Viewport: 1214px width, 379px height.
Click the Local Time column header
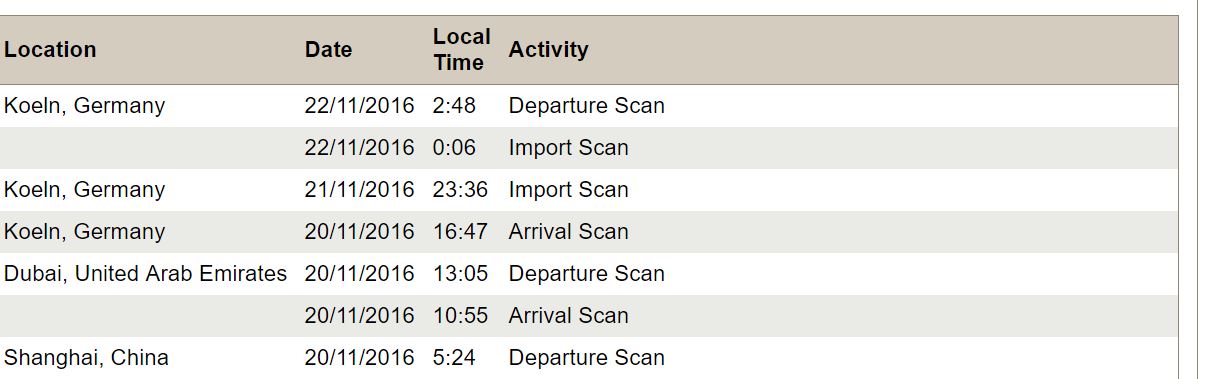tap(461, 50)
